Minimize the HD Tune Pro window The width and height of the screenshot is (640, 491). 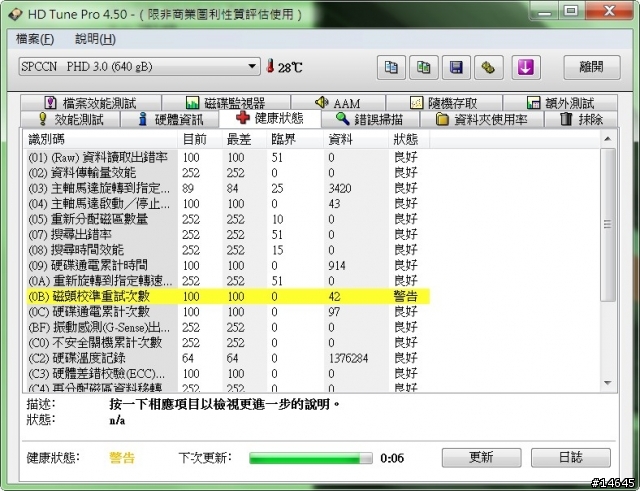(544, 11)
